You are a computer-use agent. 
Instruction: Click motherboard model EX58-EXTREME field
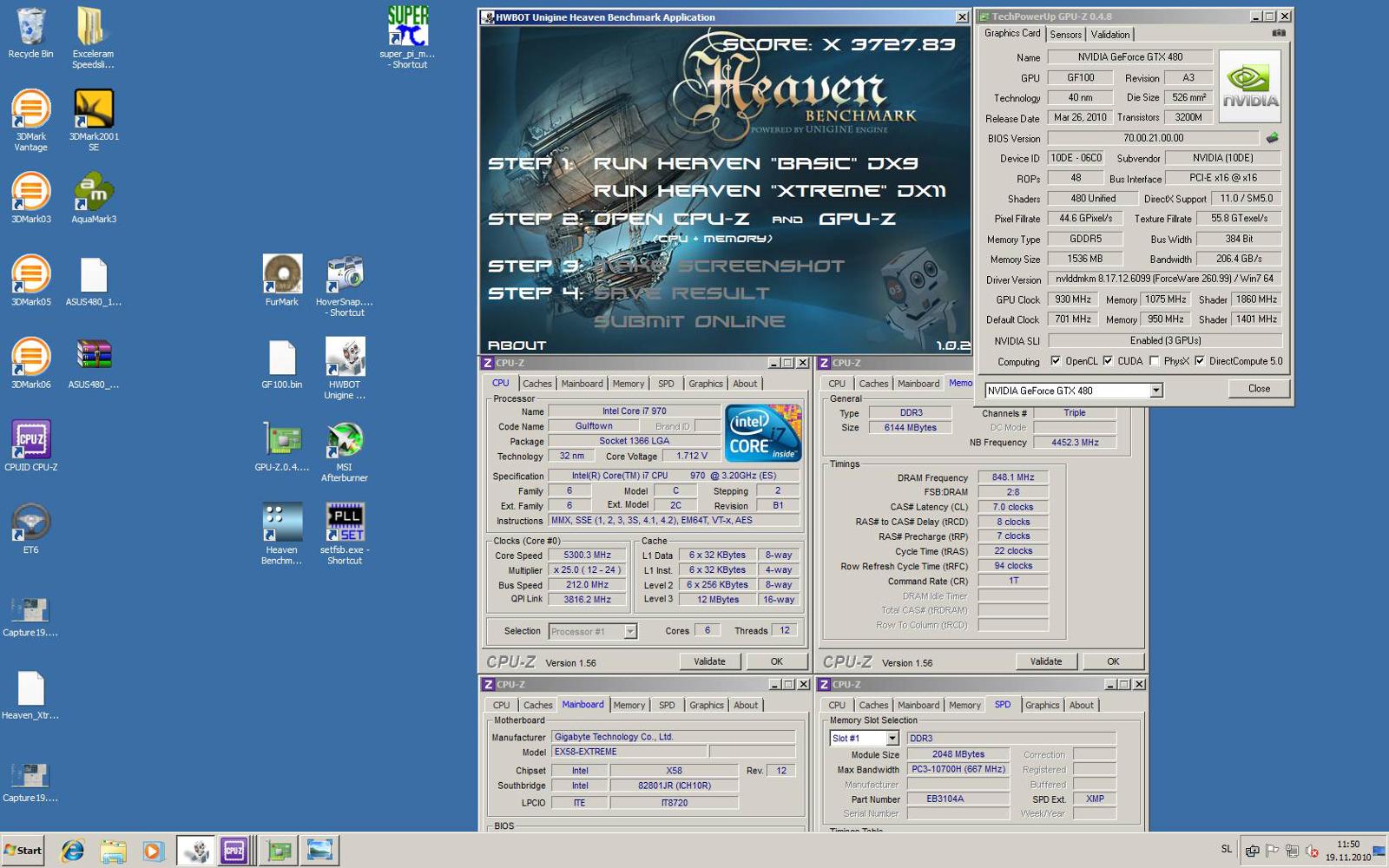pos(629,752)
